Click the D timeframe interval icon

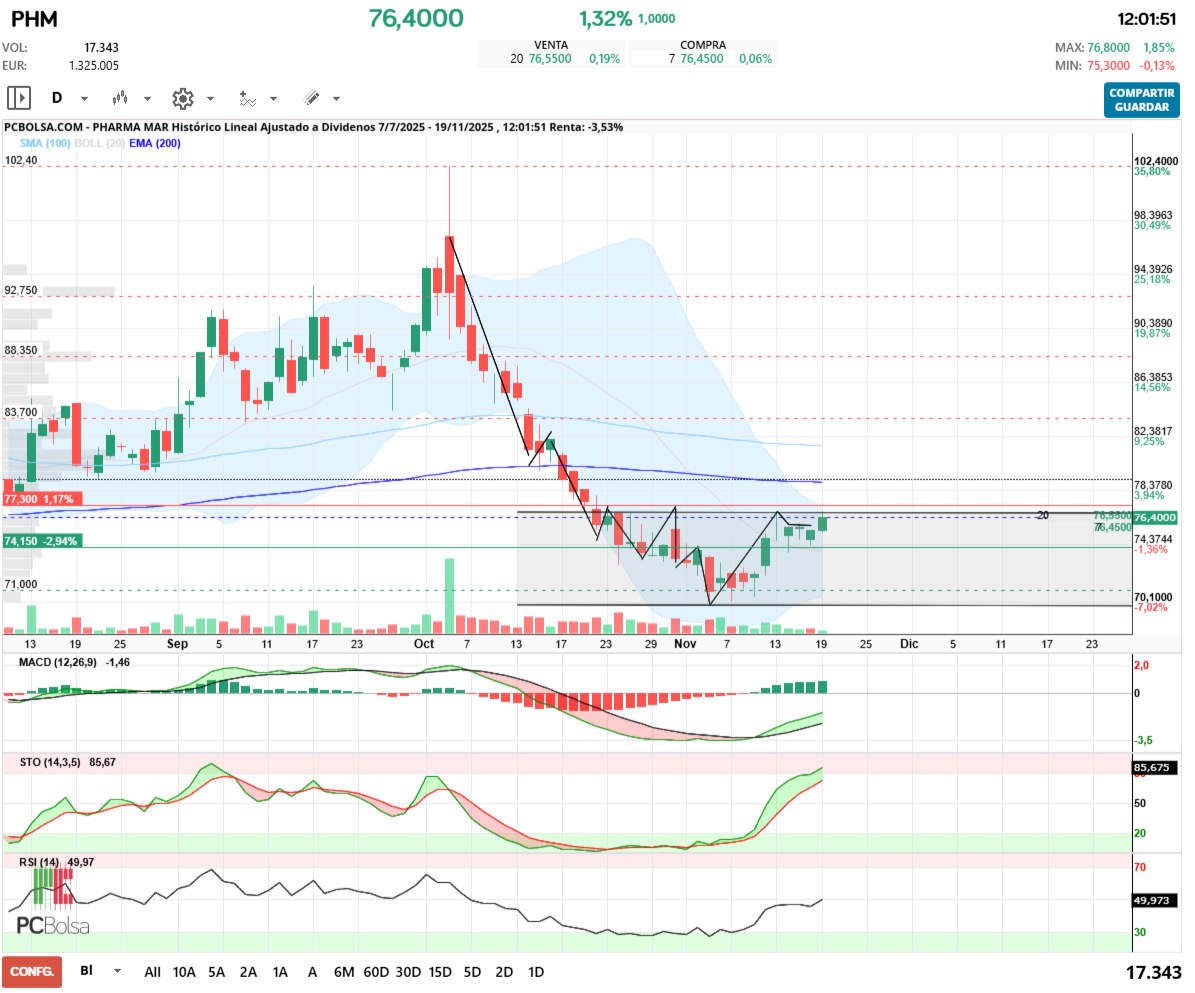(x=57, y=98)
